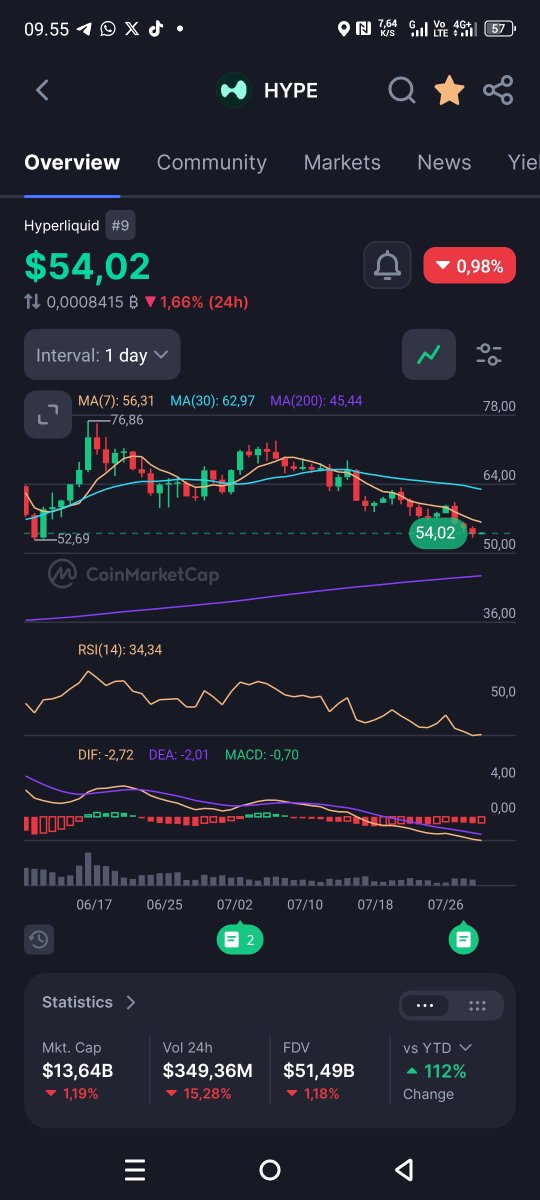
Task: Tap the Hyperliquid token logo
Action: pos(234,90)
